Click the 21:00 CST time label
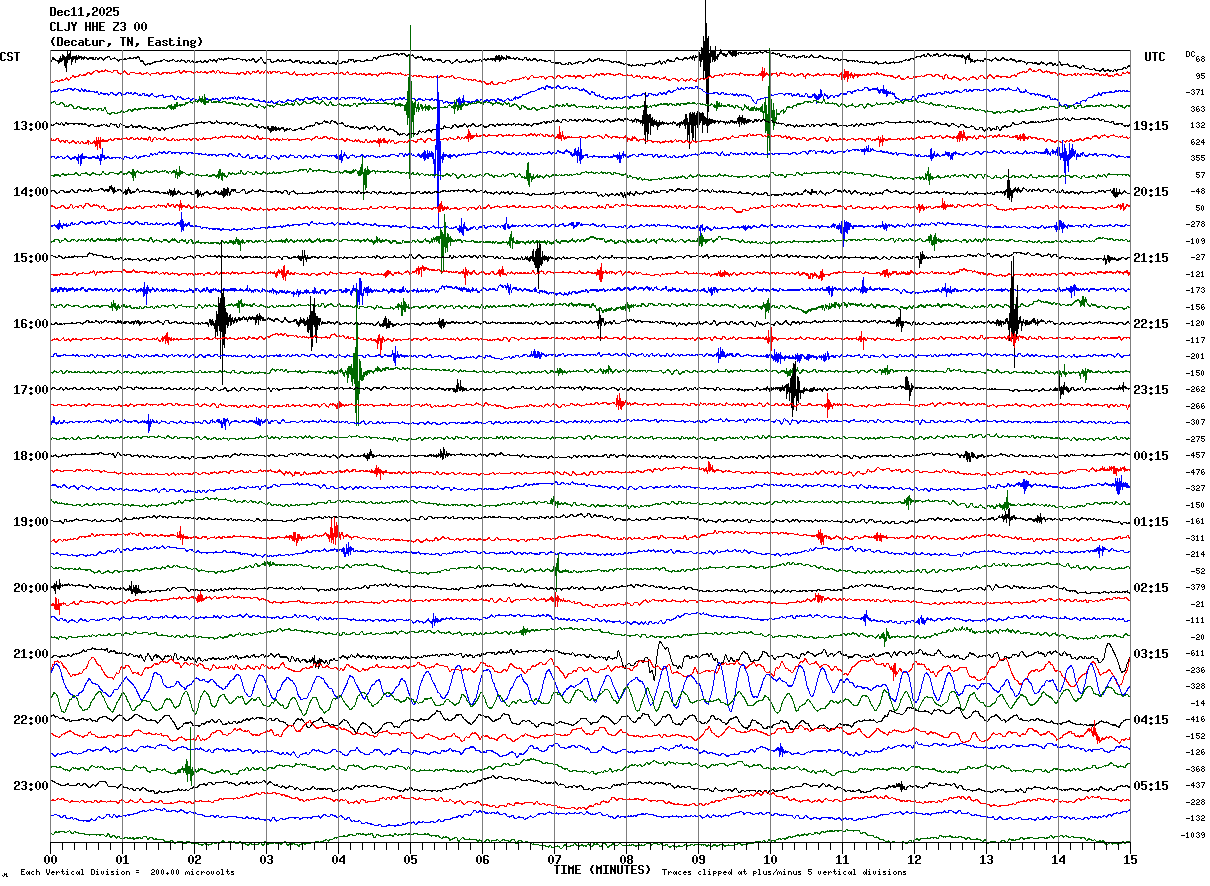Image resolution: width=1210 pixels, height=886 pixels. [31, 654]
